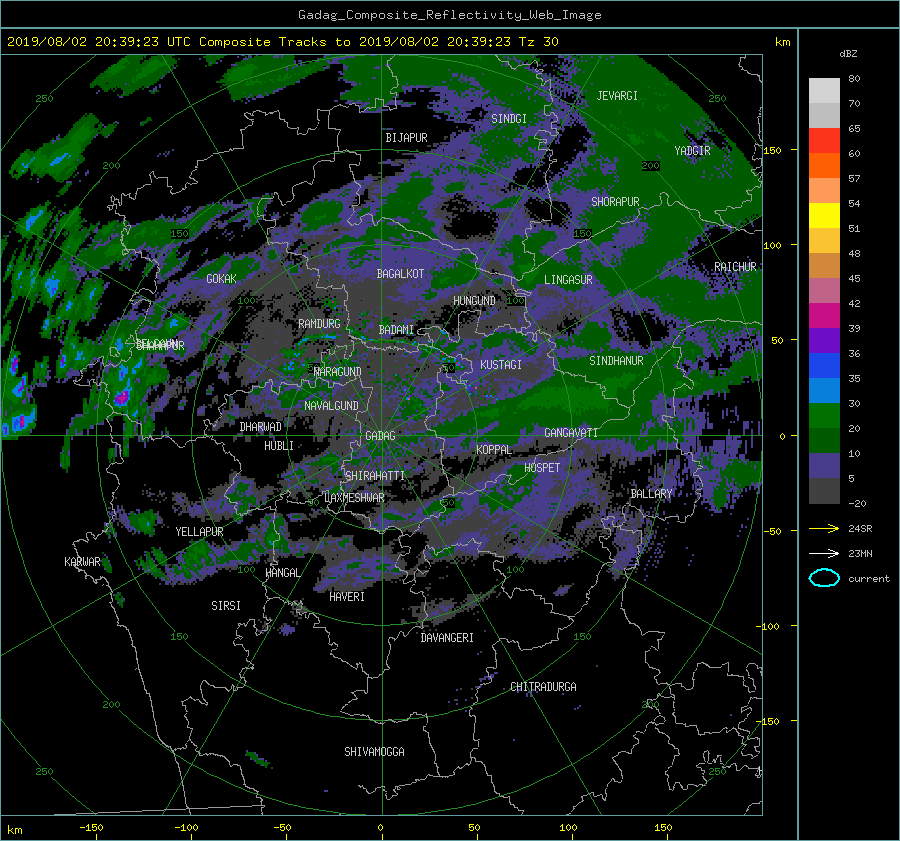Screen dimensions: 900x841
Task: Pick the green 30 dBZ color swatch
Action: click(824, 415)
